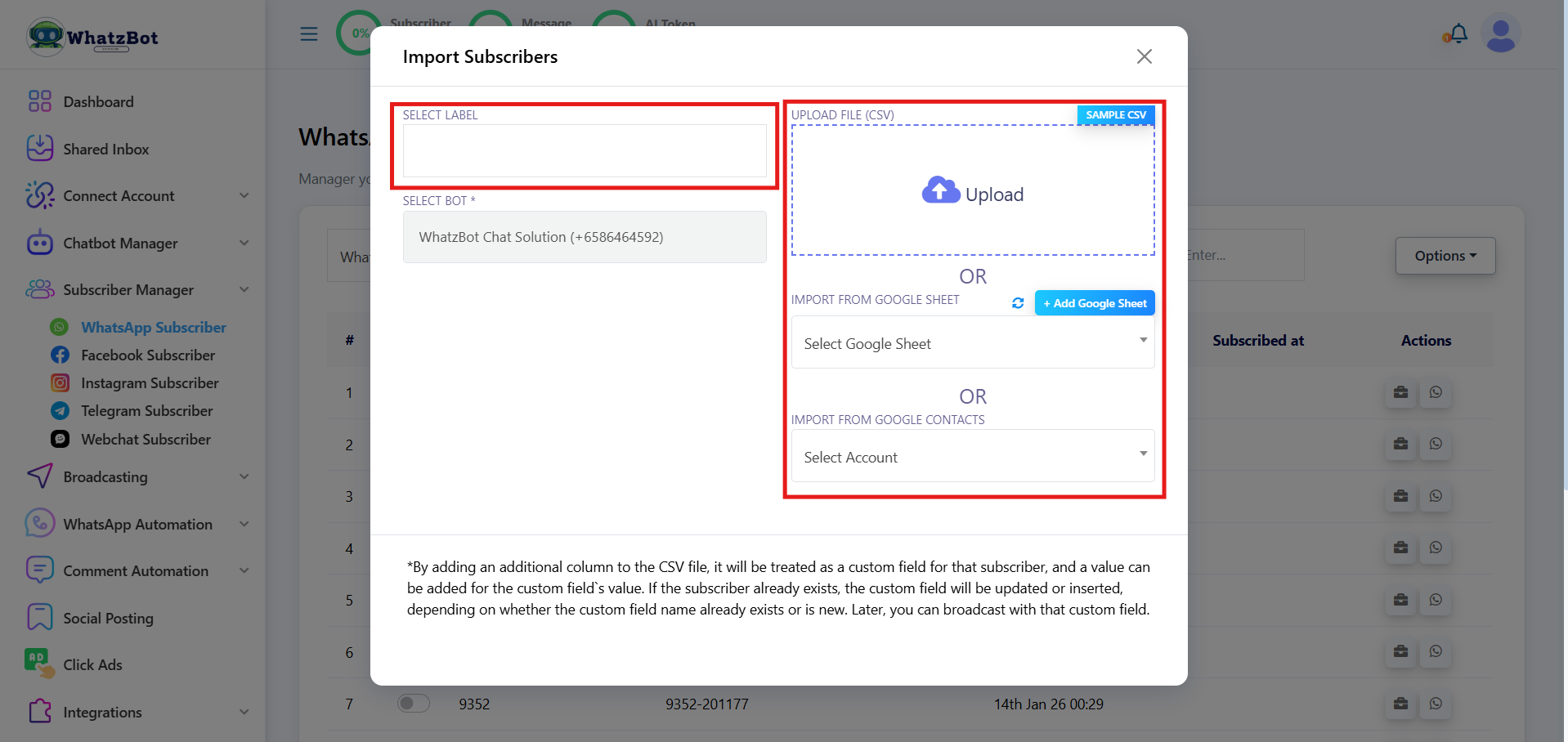Viewport: 1568px width, 742px height.
Task: Click the Instagram icon beside Instagram Subscriber
Action: 60,382
